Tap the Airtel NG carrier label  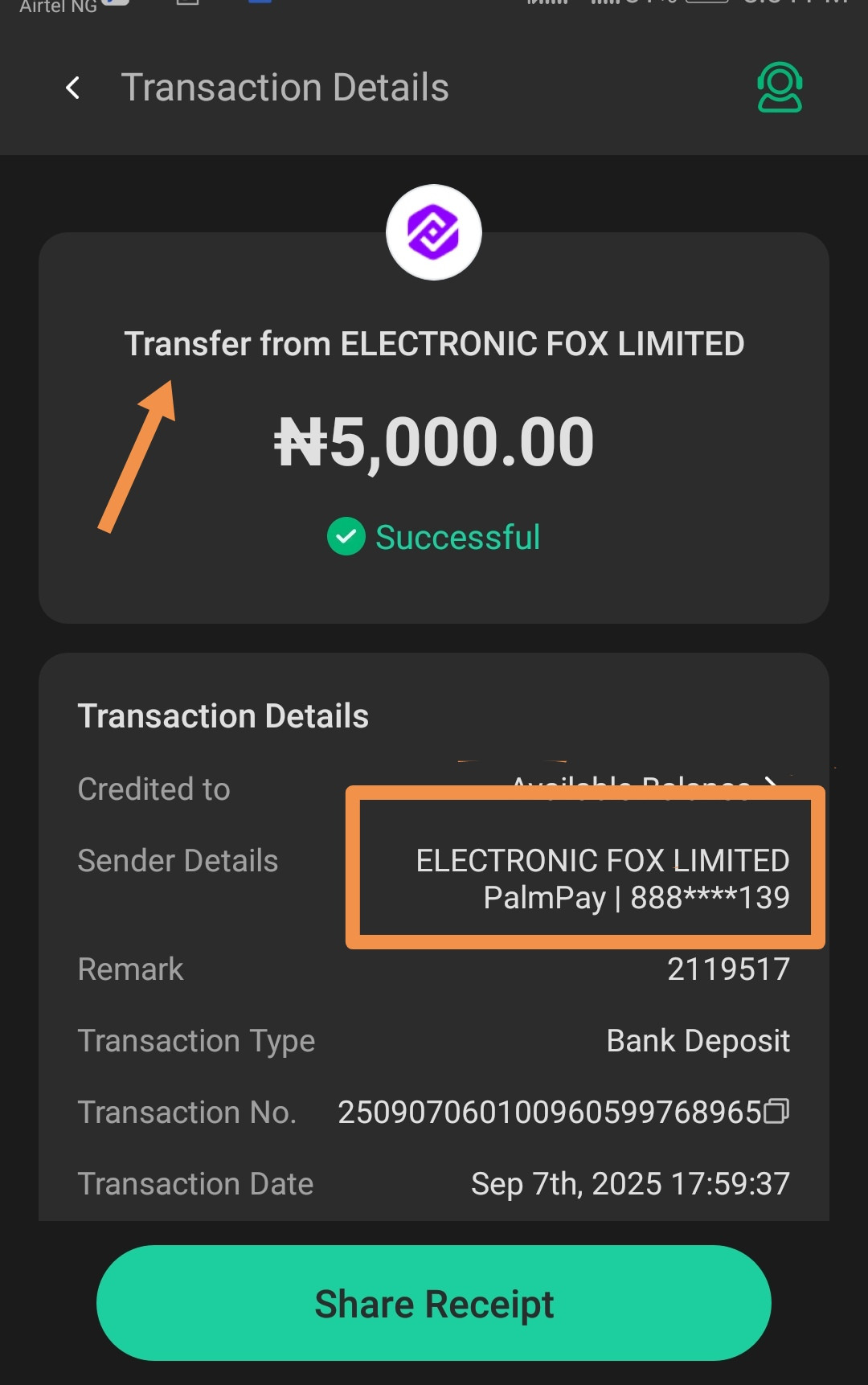(58, 6)
